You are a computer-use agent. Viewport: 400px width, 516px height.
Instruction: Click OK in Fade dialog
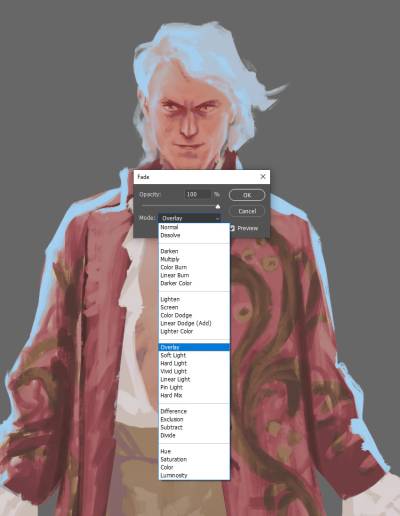click(247, 195)
